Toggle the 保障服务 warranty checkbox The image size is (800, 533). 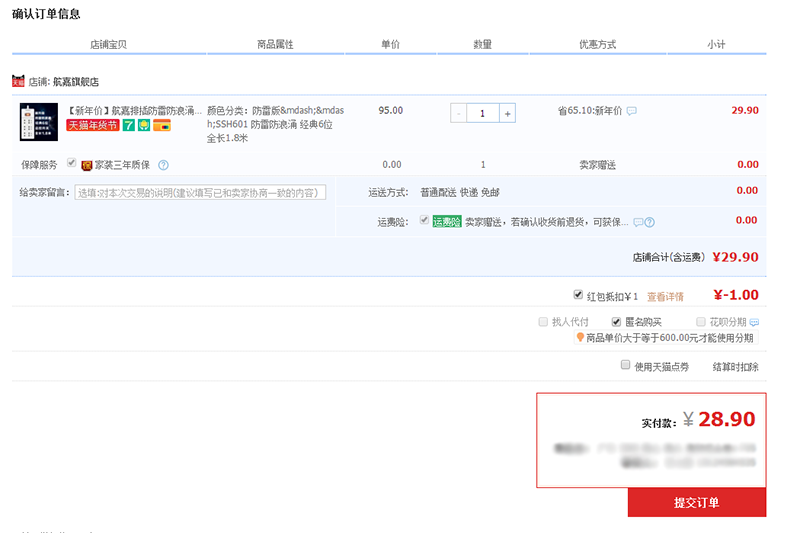point(71,163)
